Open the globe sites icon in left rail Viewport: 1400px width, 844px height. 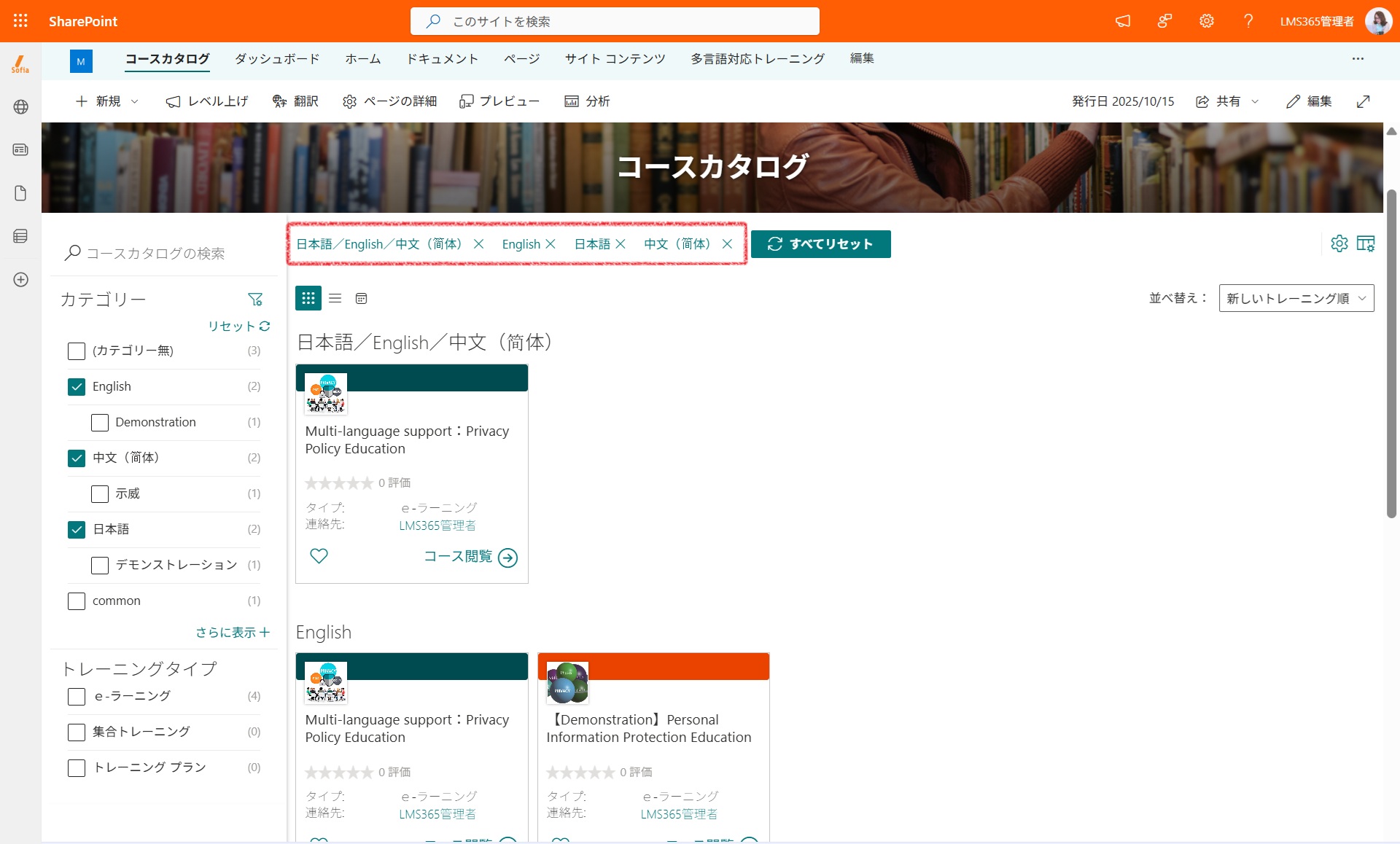pyautogui.click(x=20, y=106)
